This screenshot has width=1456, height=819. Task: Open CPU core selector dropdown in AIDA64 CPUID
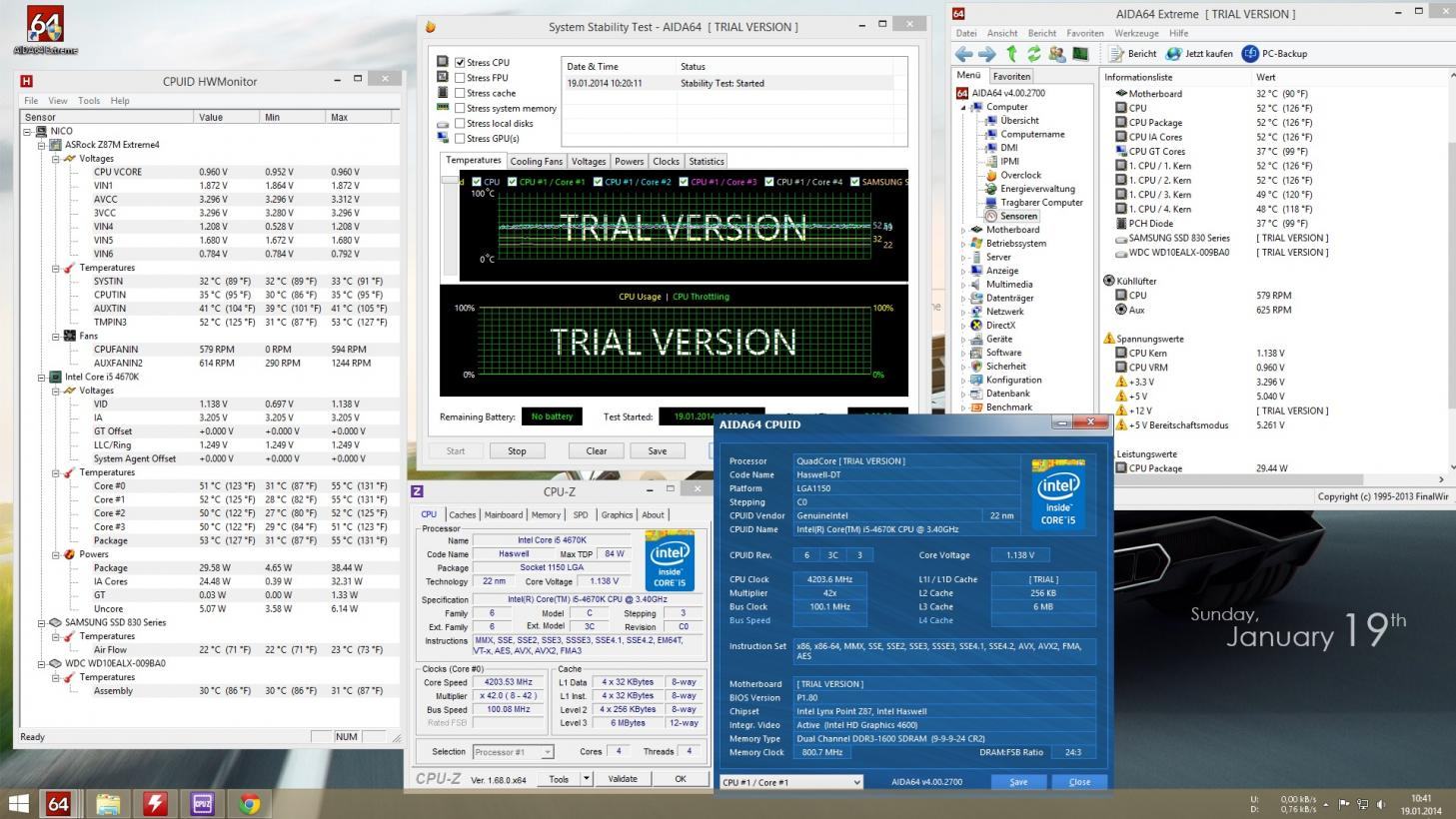point(790,782)
